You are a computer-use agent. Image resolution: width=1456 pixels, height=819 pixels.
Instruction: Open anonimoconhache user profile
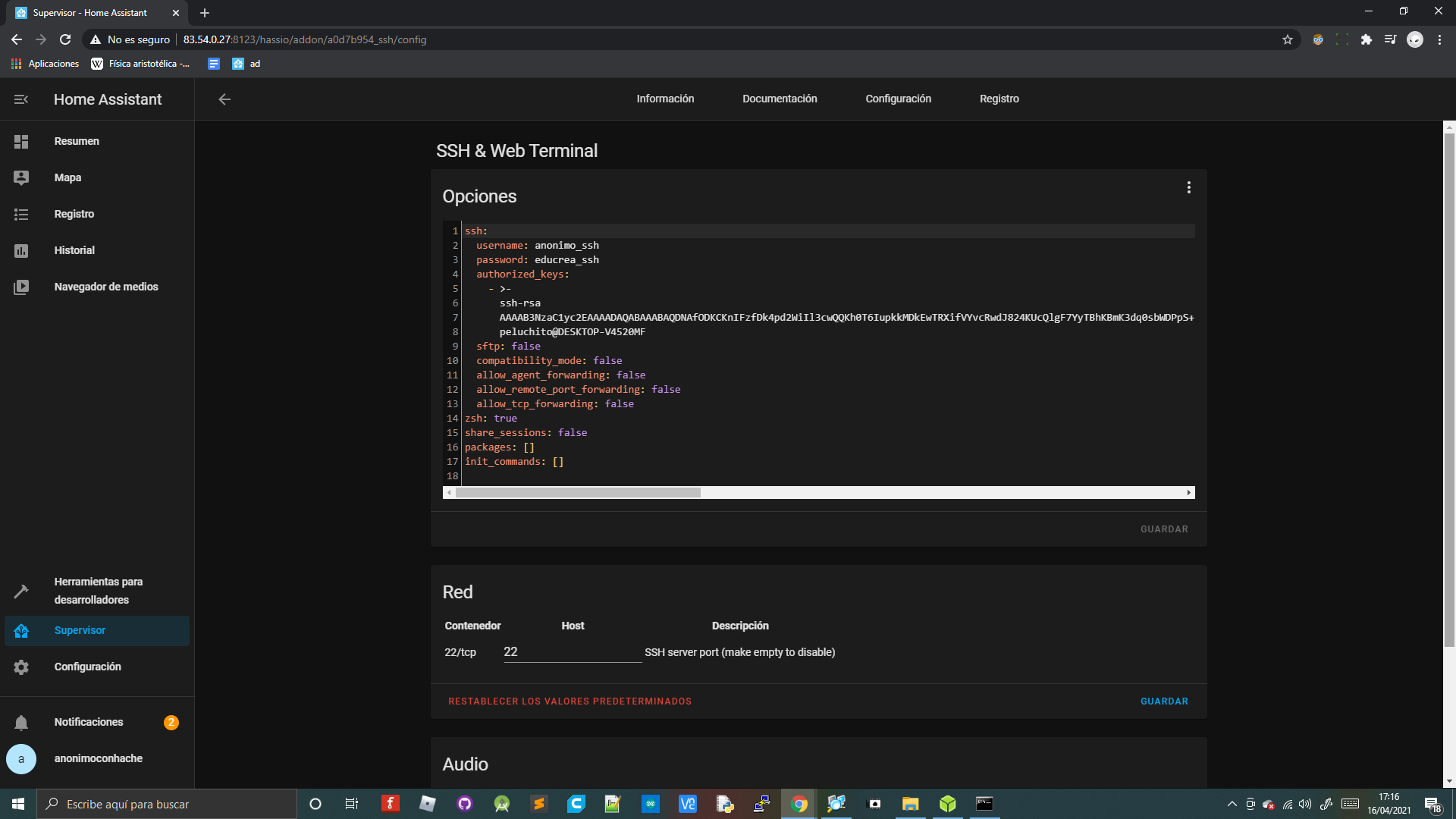[x=98, y=759]
